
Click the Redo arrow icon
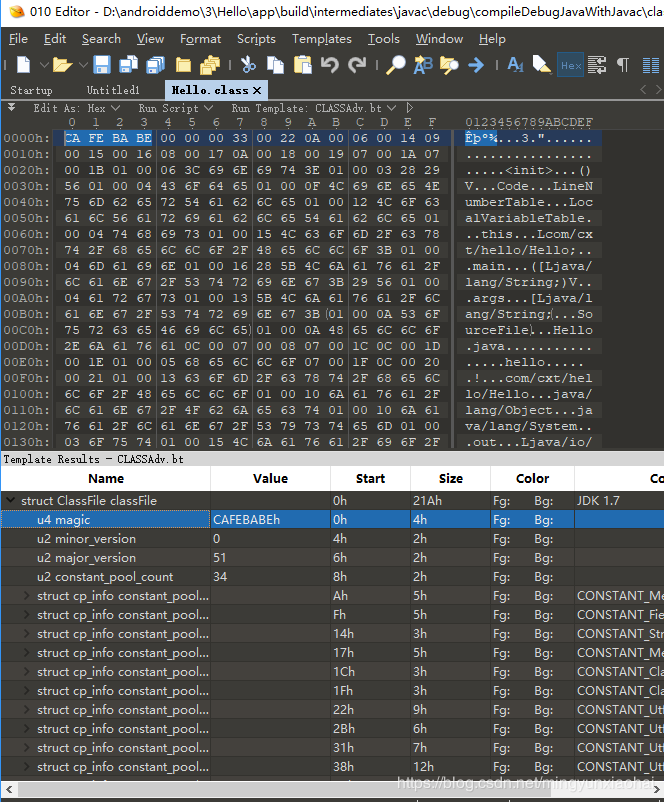coord(357,65)
